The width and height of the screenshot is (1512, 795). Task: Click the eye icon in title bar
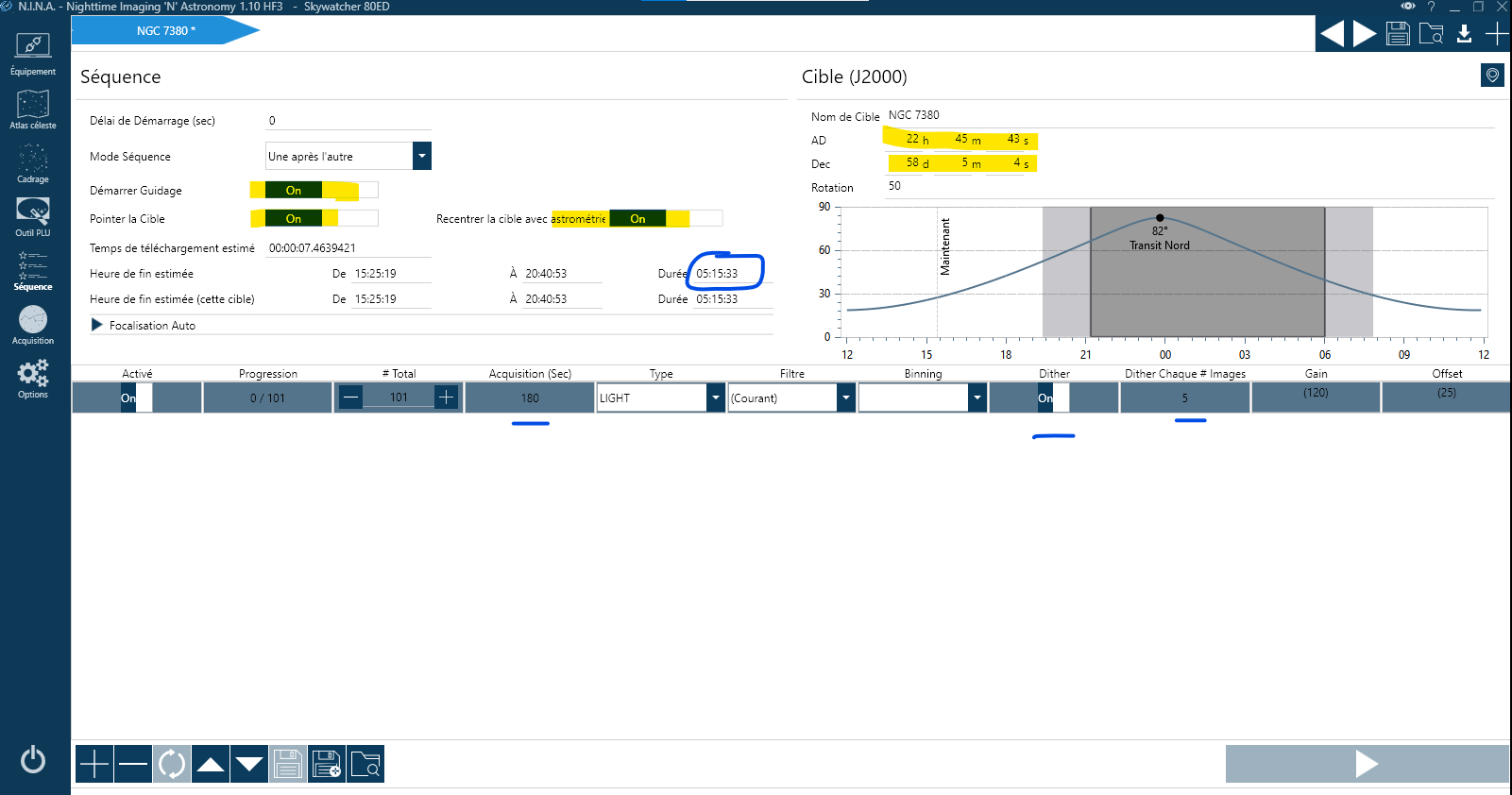coord(1408,7)
